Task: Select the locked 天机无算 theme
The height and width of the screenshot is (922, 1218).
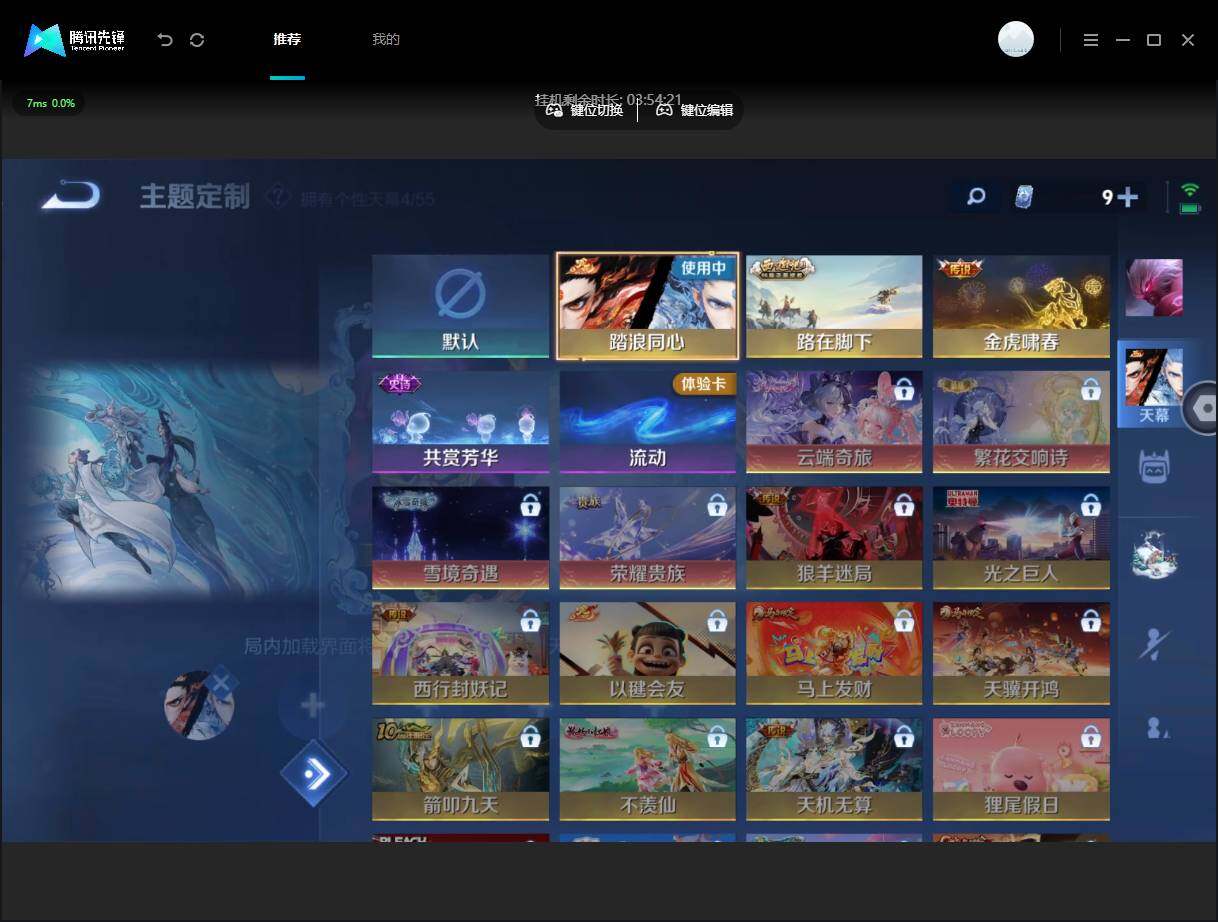Action: point(834,769)
